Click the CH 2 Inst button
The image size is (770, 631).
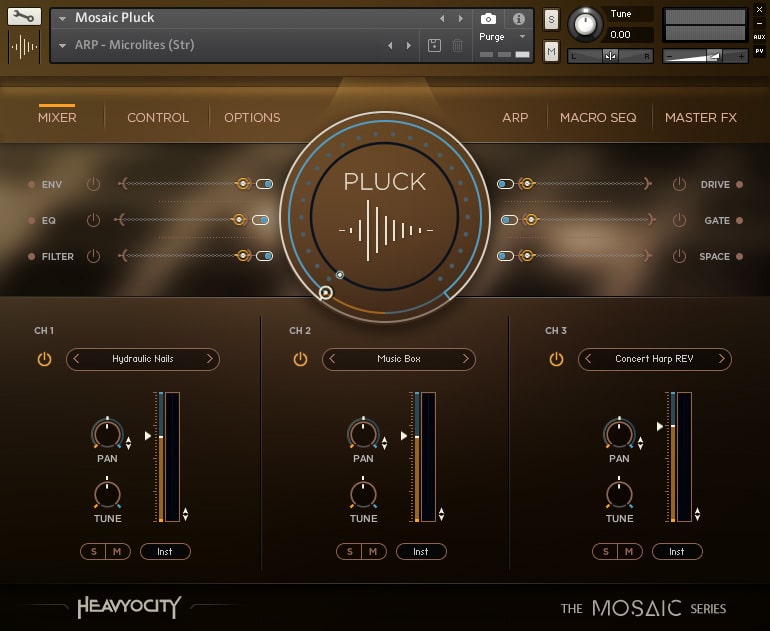(421, 551)
